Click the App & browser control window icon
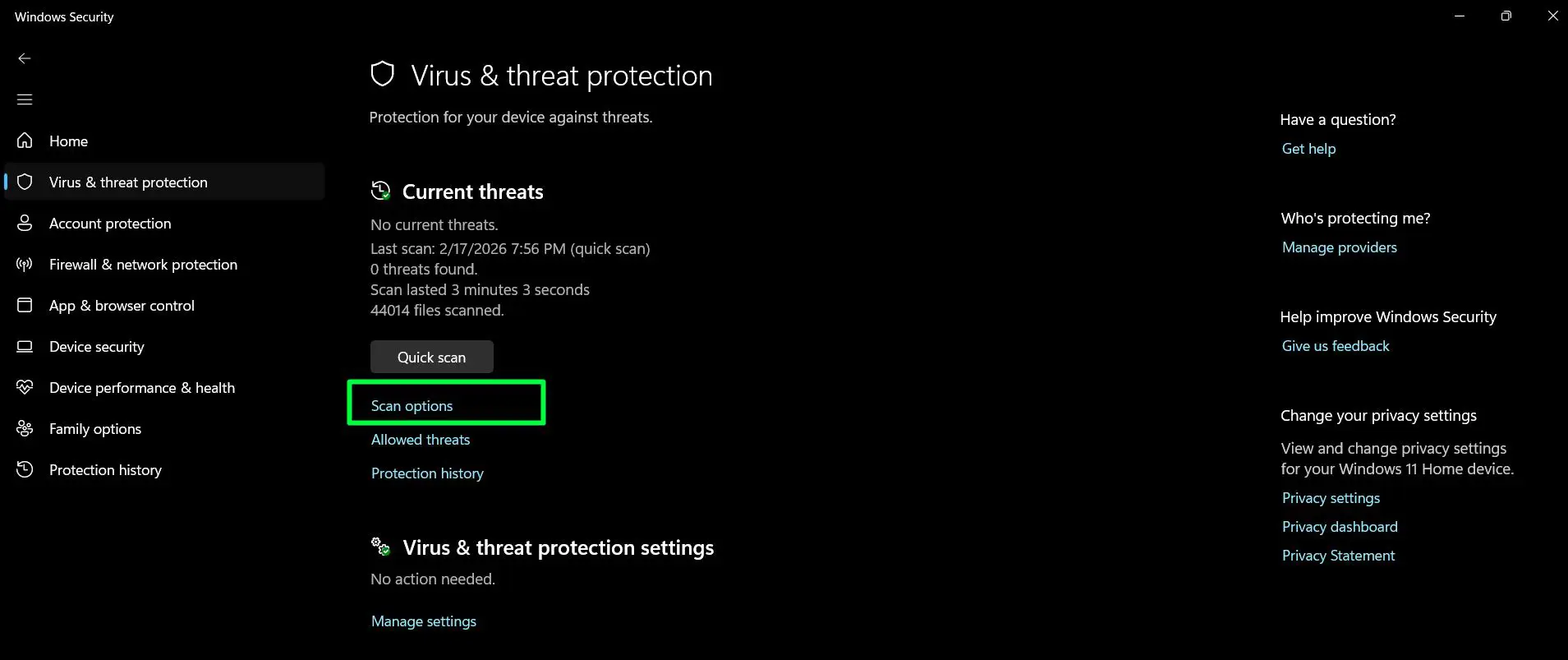The image size is (1568, 660). pos(25,305)
